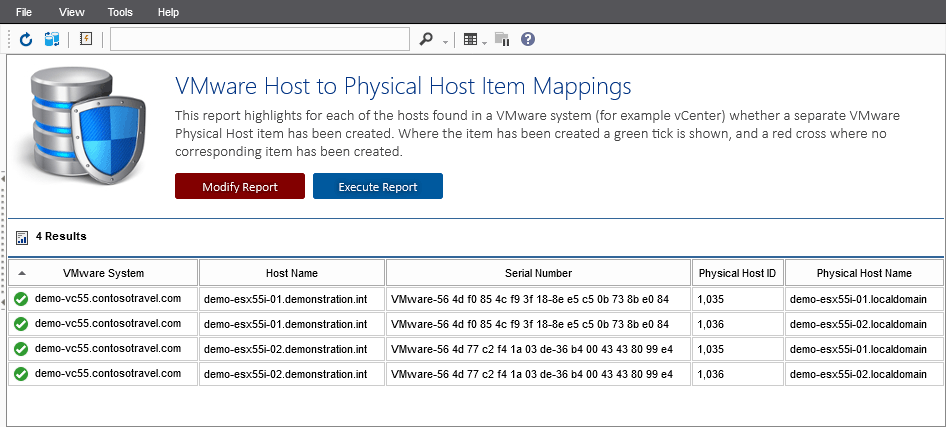Open the View menu
The height and width of the screenshot is (427, 946).
pos(72,12)
